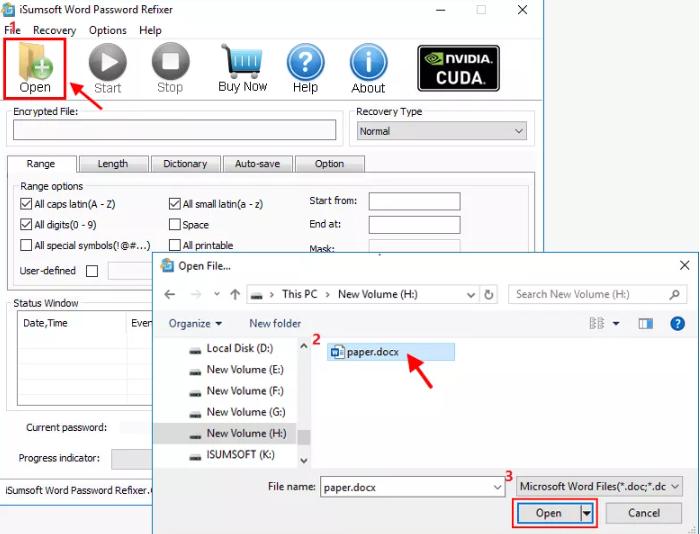Click the Buy Now shopping cart icon
Image resolution: width=700 pixels, height=534 pixels.
(242, 61)
